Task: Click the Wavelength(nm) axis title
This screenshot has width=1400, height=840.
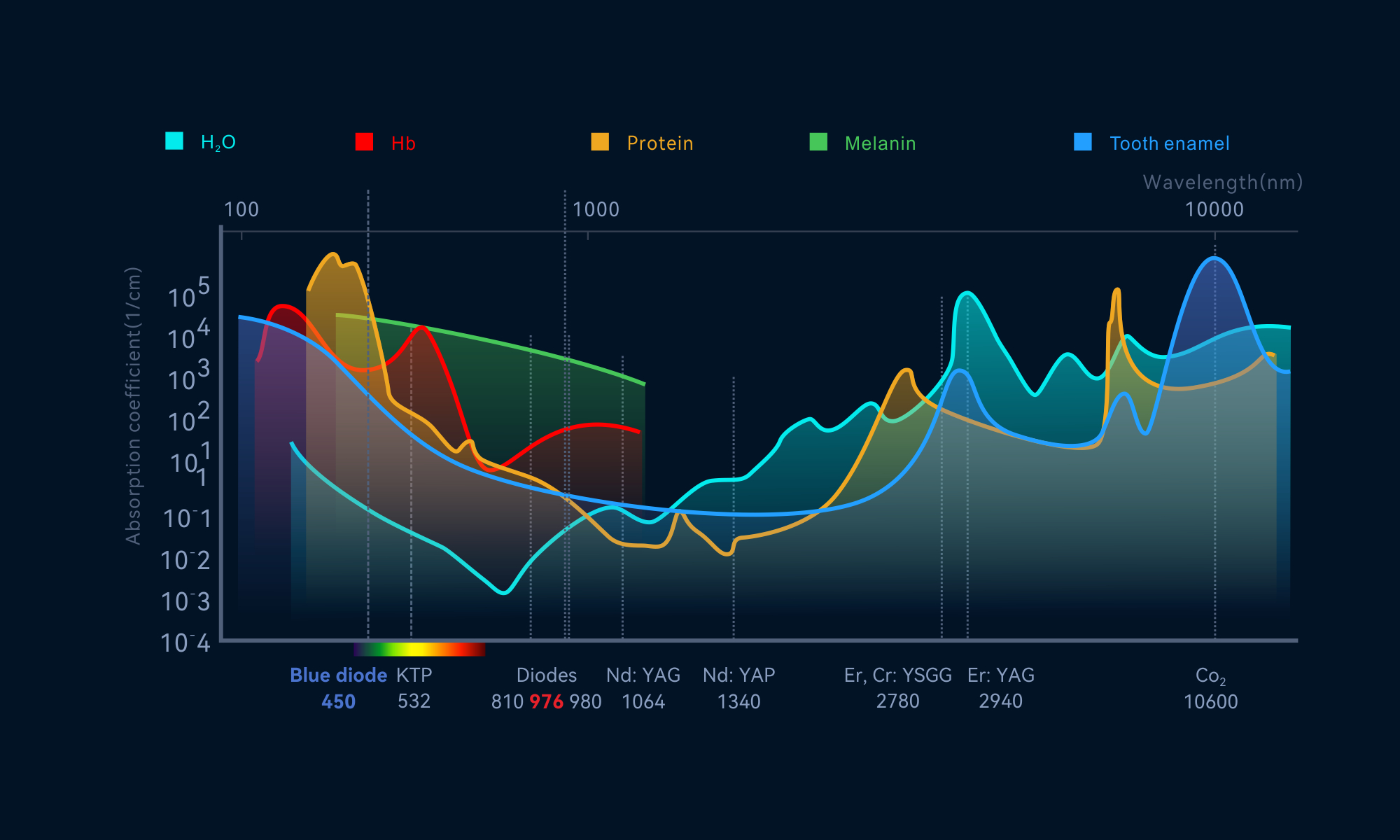Action: coord(1222,183)
